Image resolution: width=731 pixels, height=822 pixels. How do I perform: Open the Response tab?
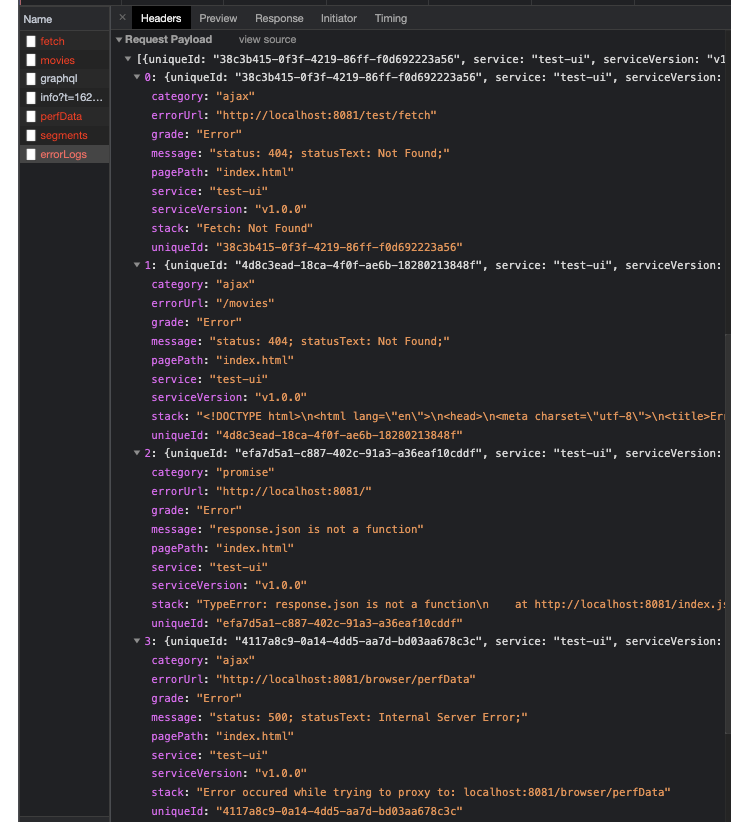pos(279,18)
